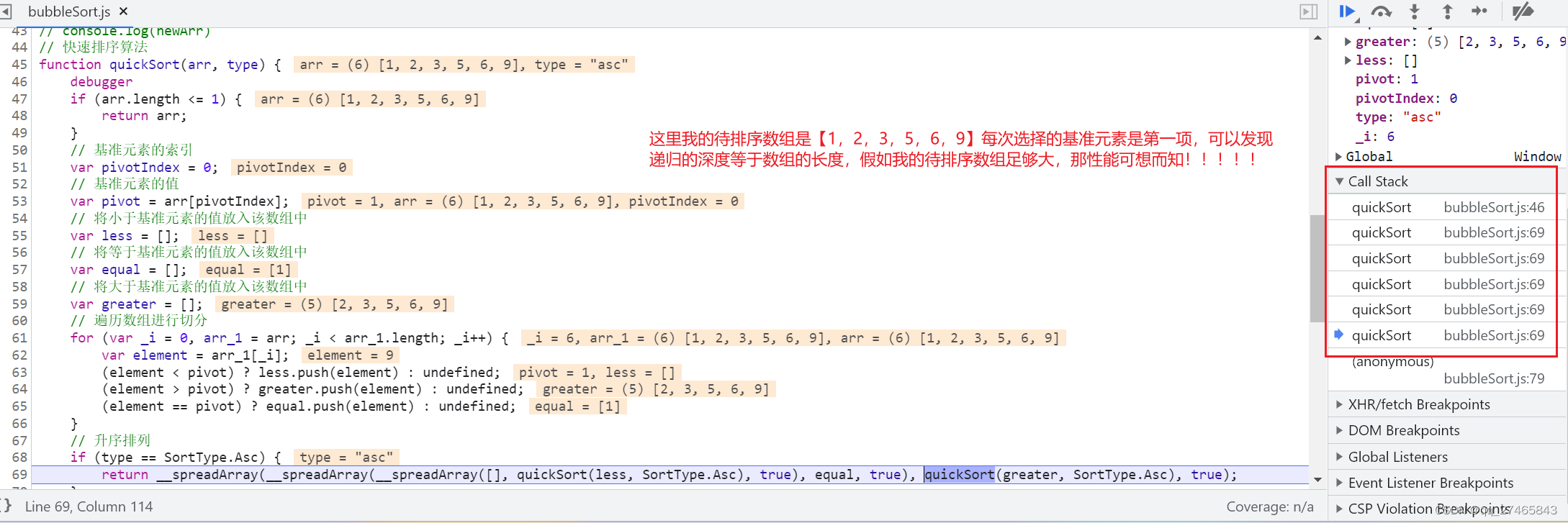
Task: Resume script execution in the debugger
Action: [1346, 12]
